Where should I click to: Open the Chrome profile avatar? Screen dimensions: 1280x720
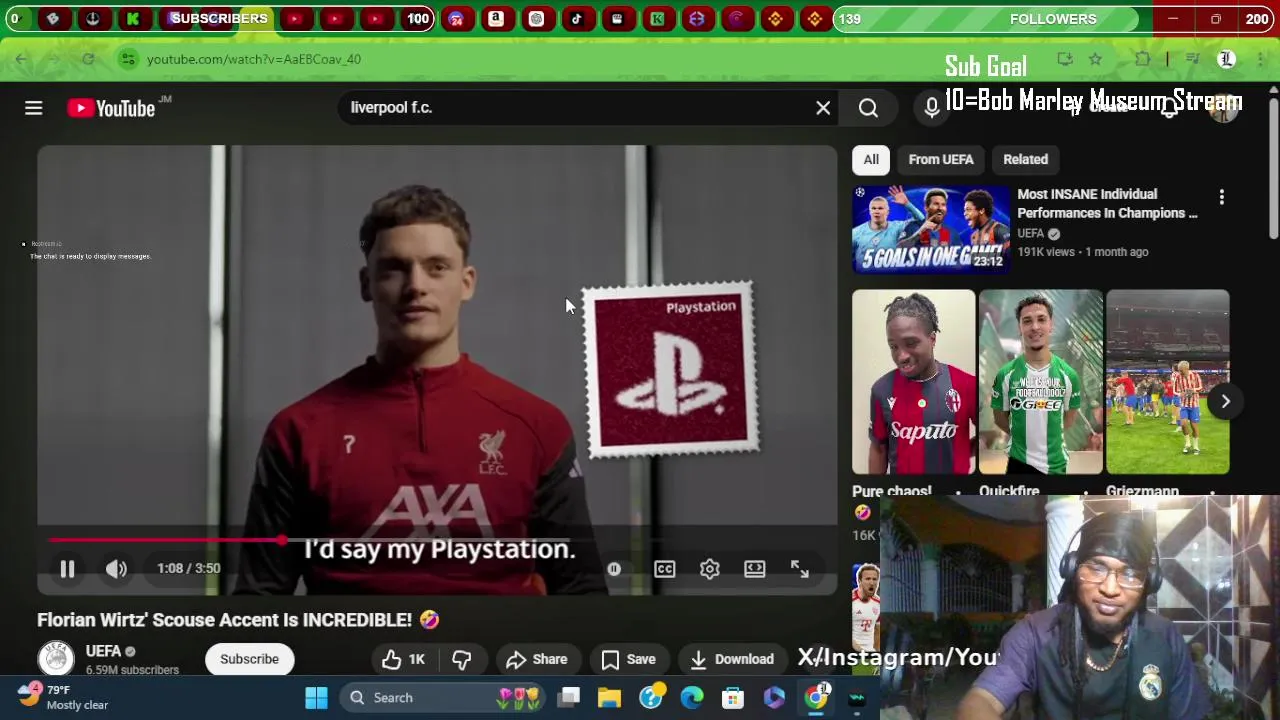[x=1226, y=59]
